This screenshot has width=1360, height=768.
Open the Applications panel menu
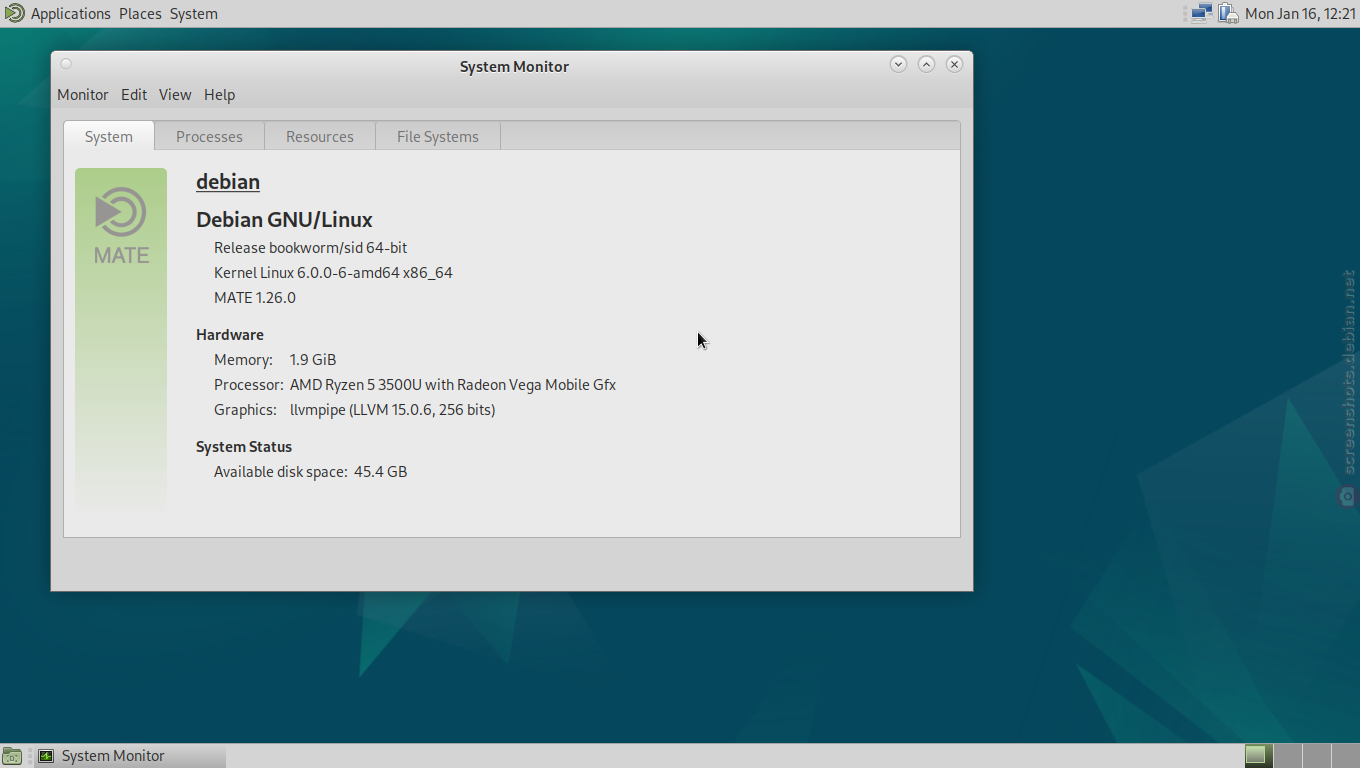click(x=70, y=14)
